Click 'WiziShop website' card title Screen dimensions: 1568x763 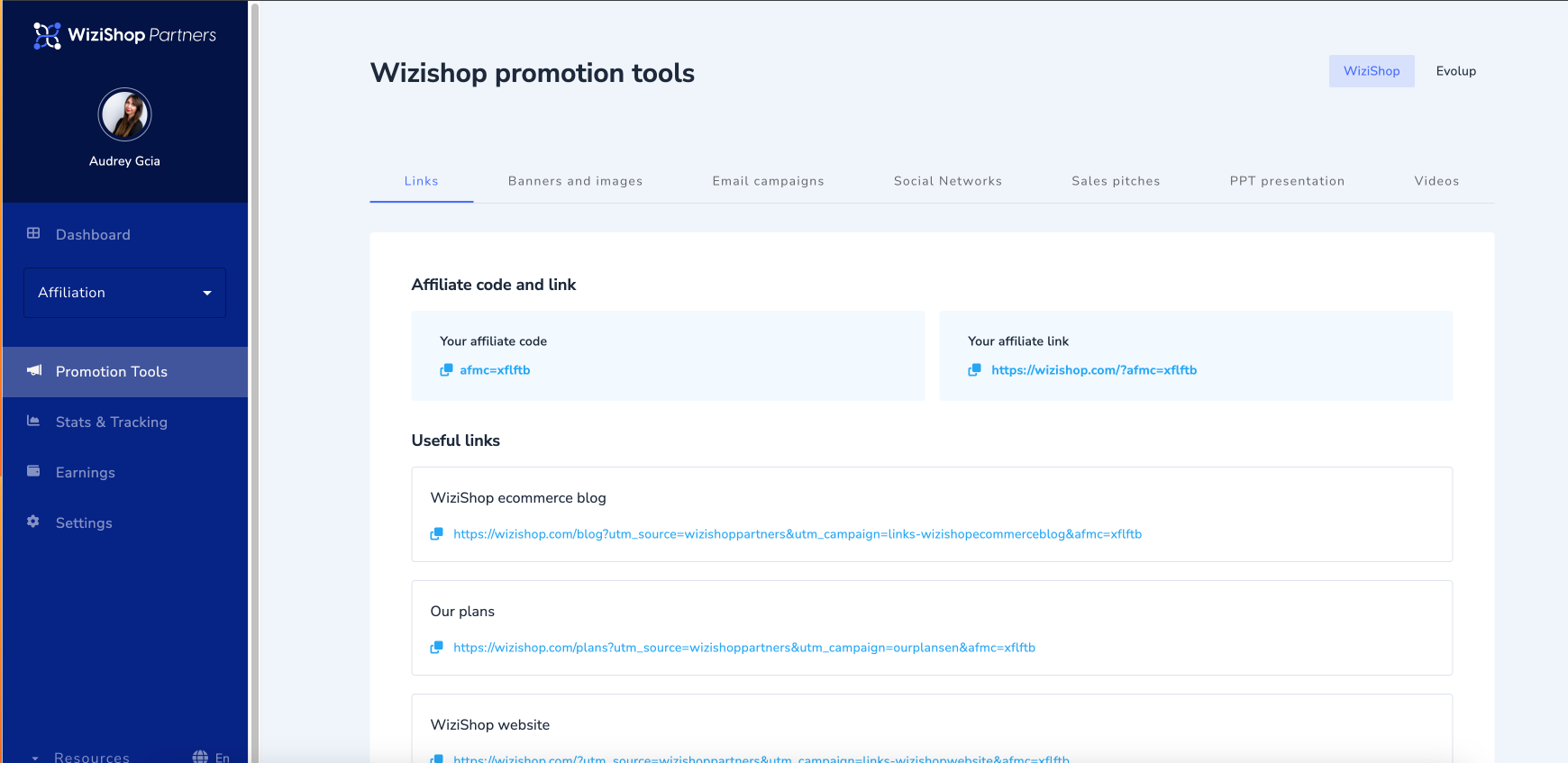pyautogui.click(x=490, y=725)
